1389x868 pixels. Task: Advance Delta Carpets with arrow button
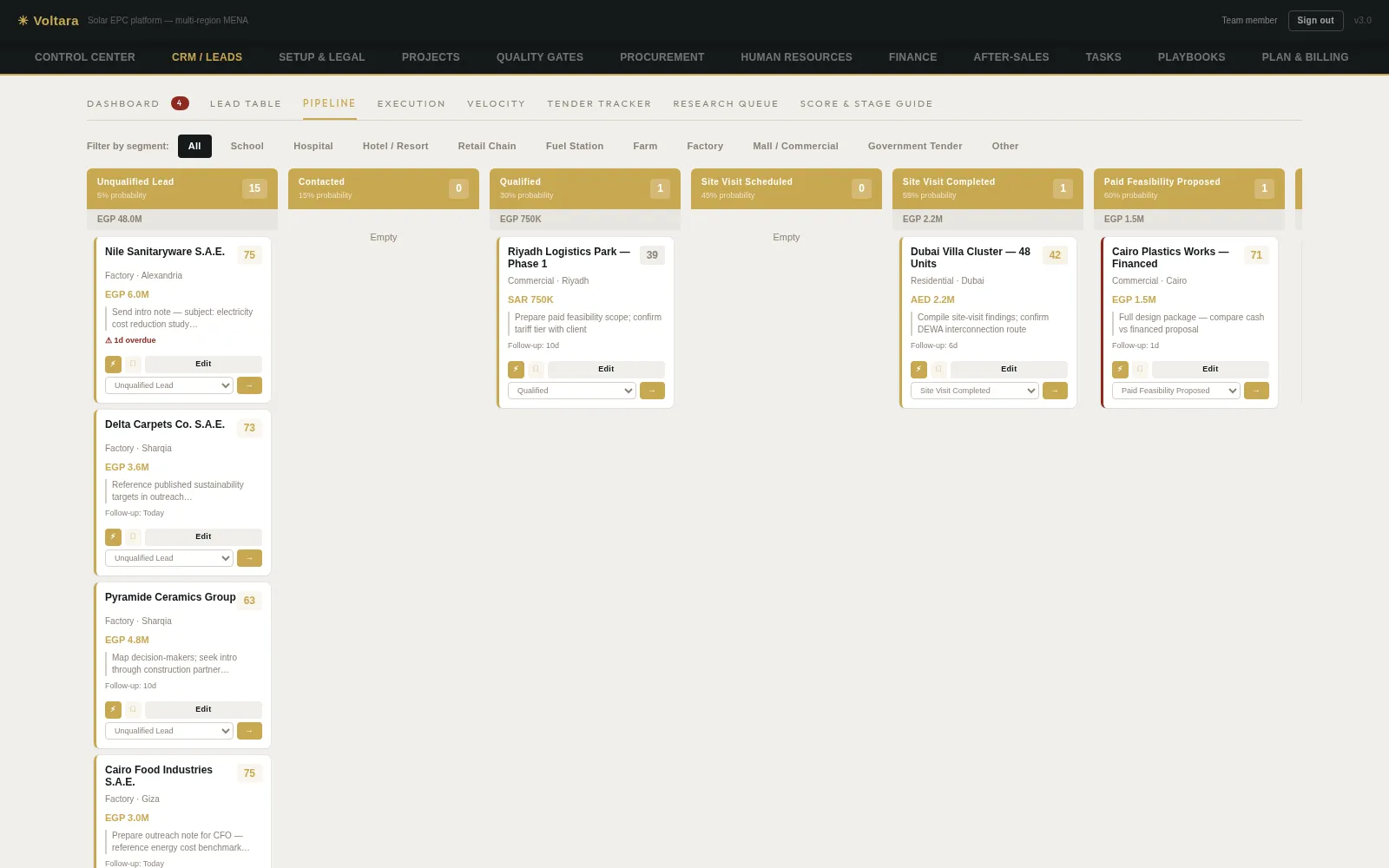point(249,558)
